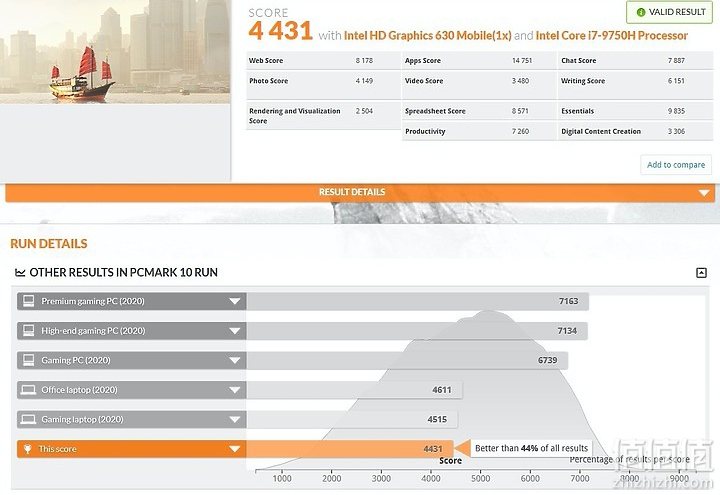
Task: Click the High-end gaming PC (2020) label
Action: 93,331
